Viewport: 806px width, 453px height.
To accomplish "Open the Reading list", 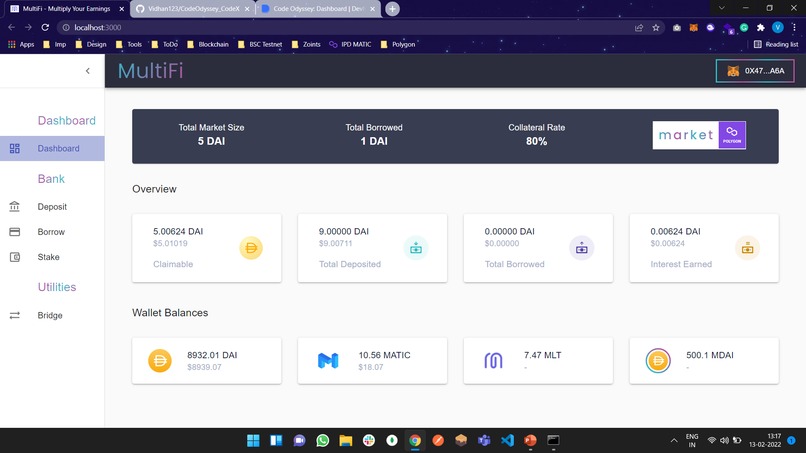I will [776, 44].
